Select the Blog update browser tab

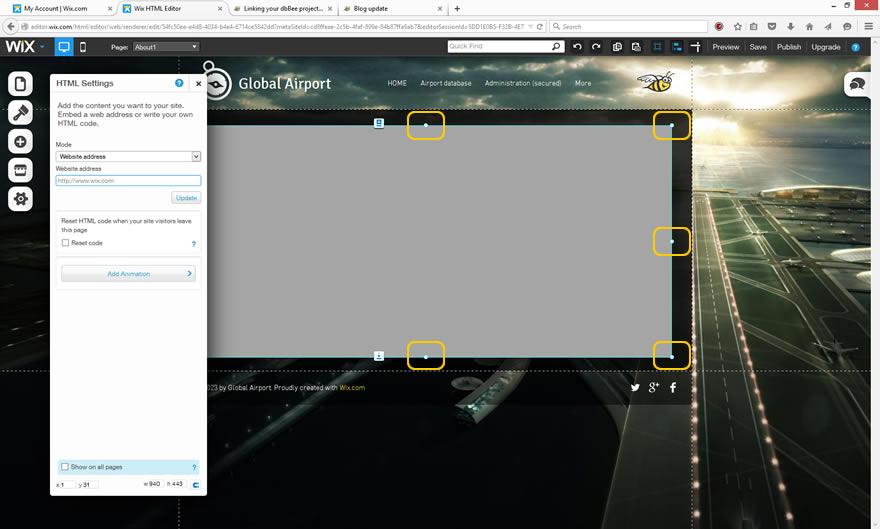[392, 8]
